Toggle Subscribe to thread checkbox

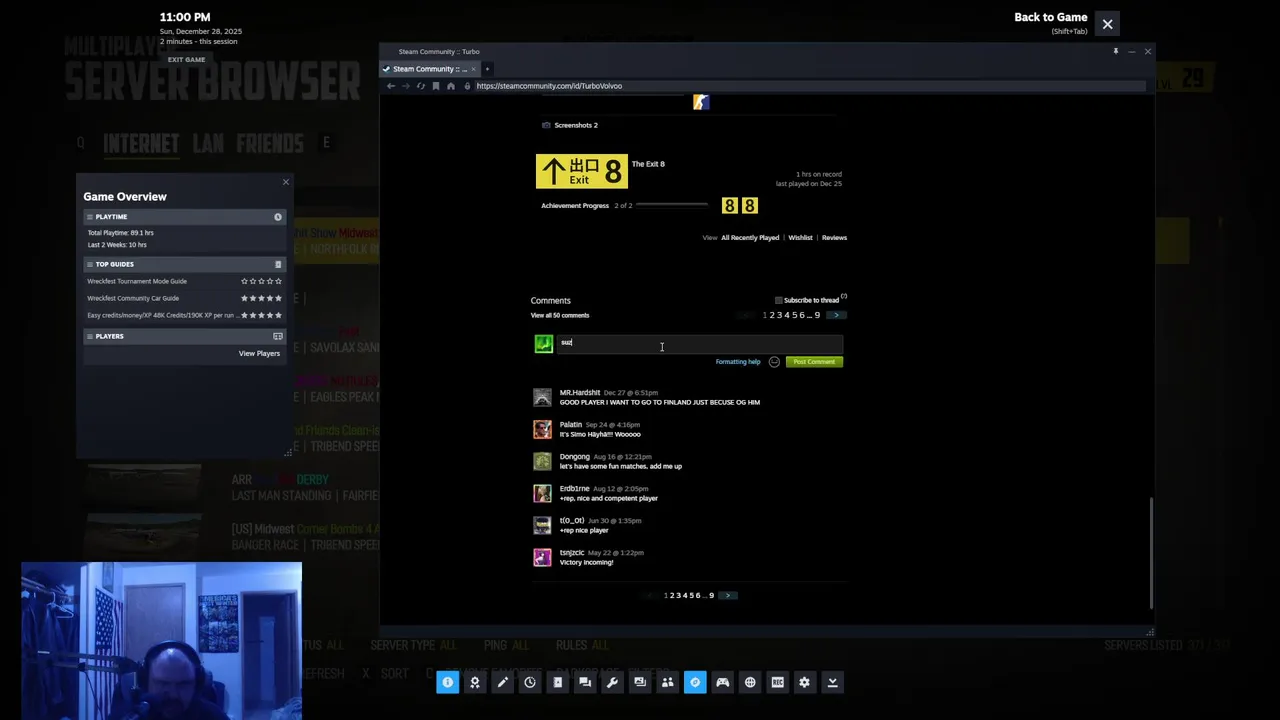(x=779, y=300)
